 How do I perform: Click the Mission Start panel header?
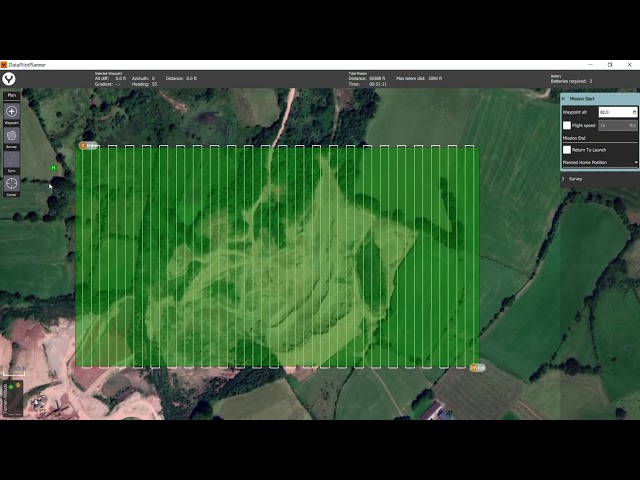(600, 99)
